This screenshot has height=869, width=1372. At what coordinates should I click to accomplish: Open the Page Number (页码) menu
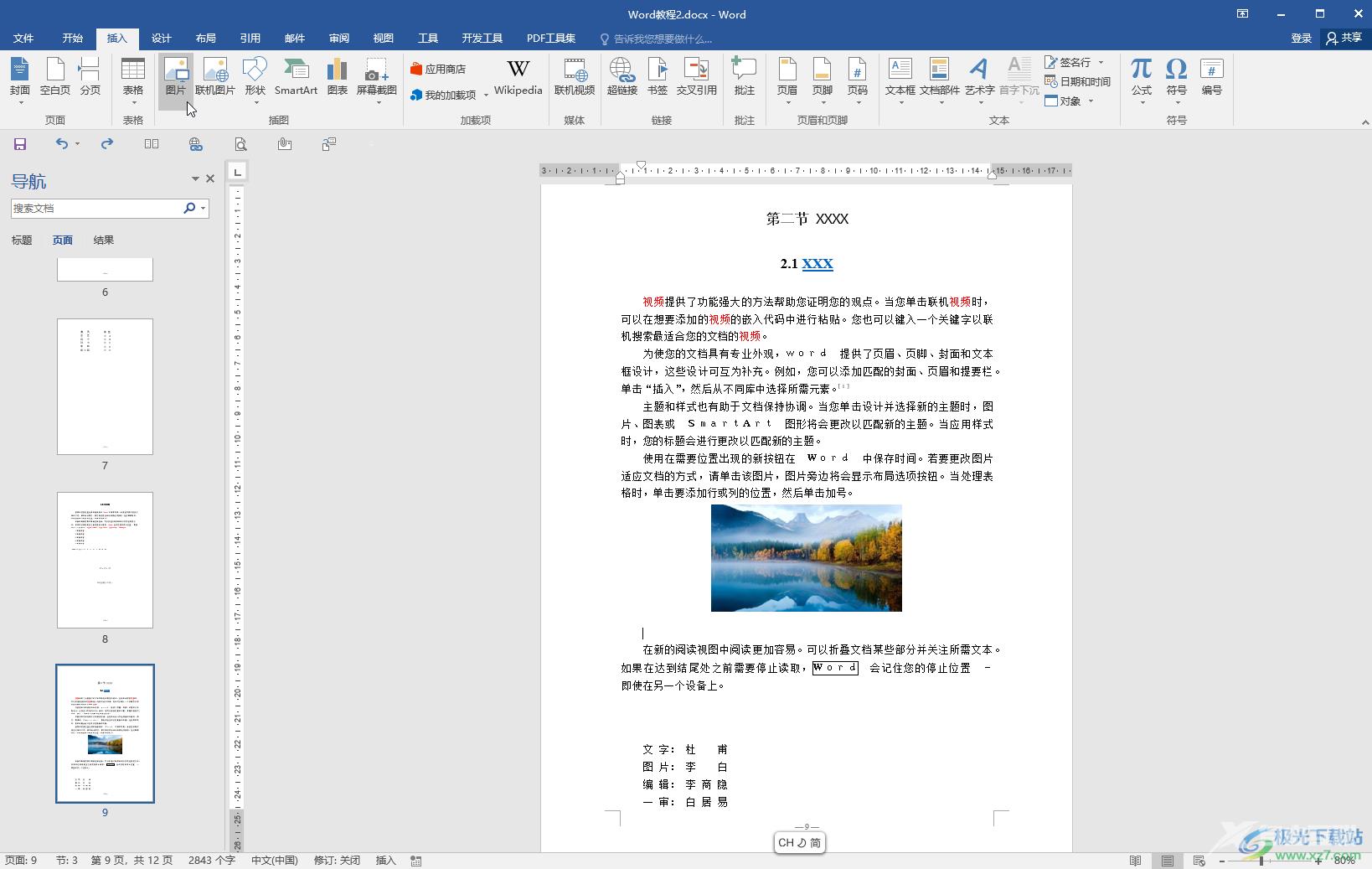pyautogui.click(x=857, y=80)
